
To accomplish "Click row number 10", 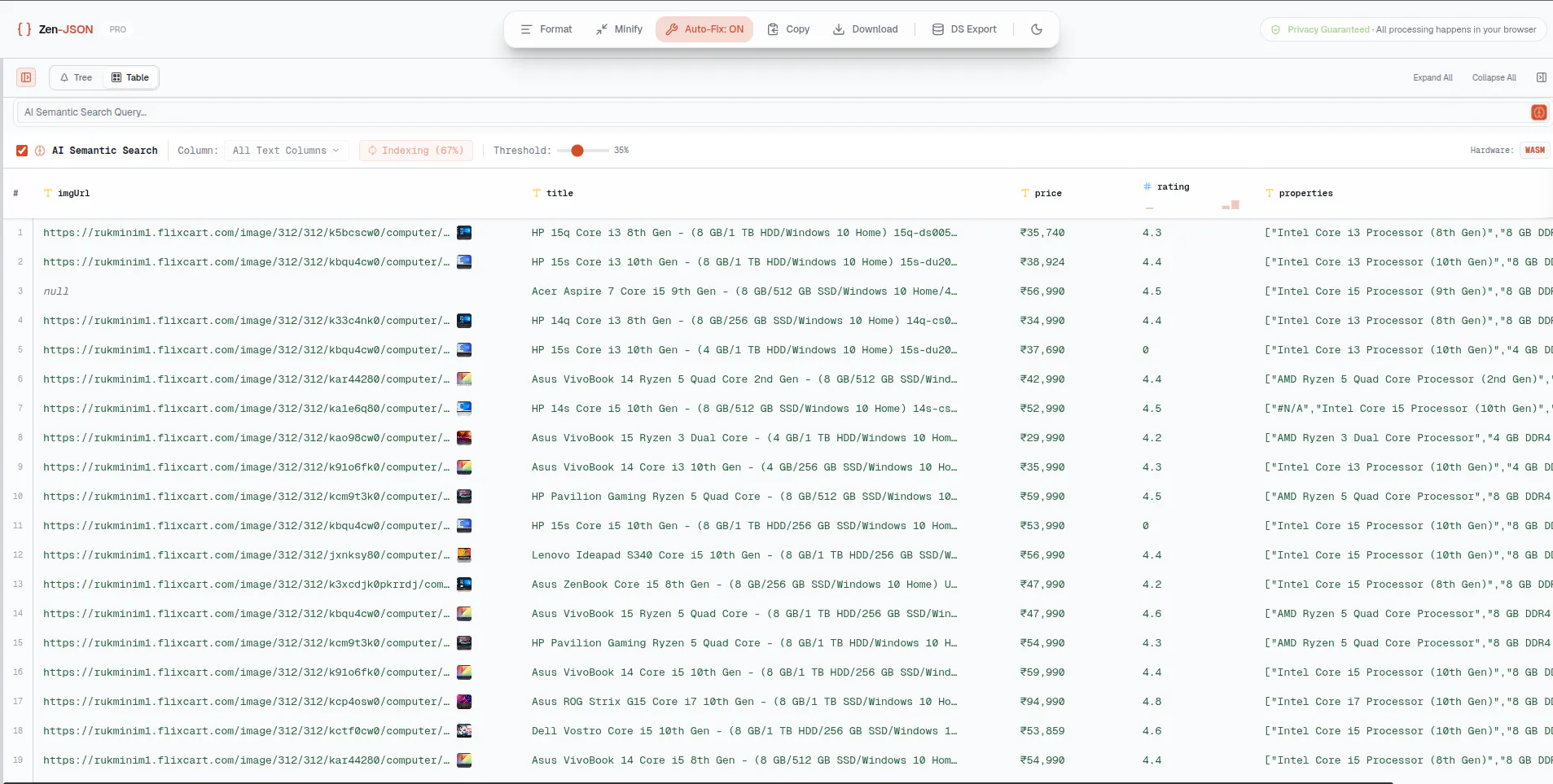I will coord(18,497).
